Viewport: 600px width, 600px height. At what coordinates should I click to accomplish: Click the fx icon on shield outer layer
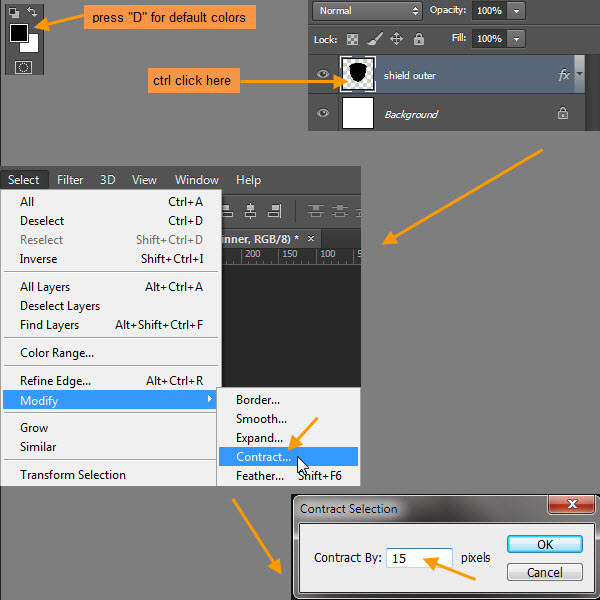564,75
